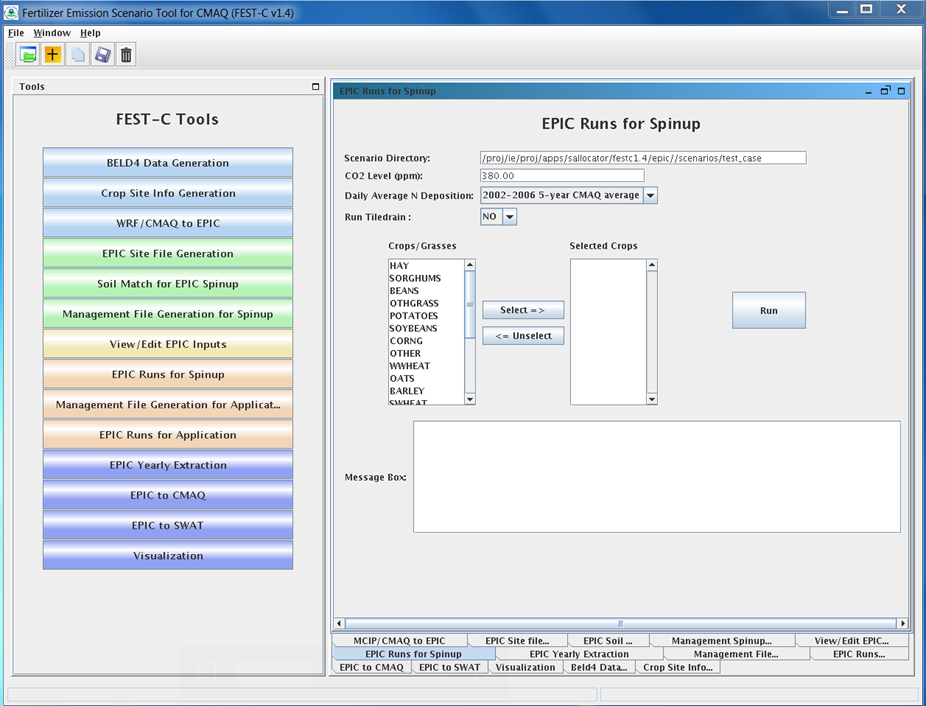Click the trash delete toolbar icon
Viewport: 926px width, 706px height.
[126, 55]
